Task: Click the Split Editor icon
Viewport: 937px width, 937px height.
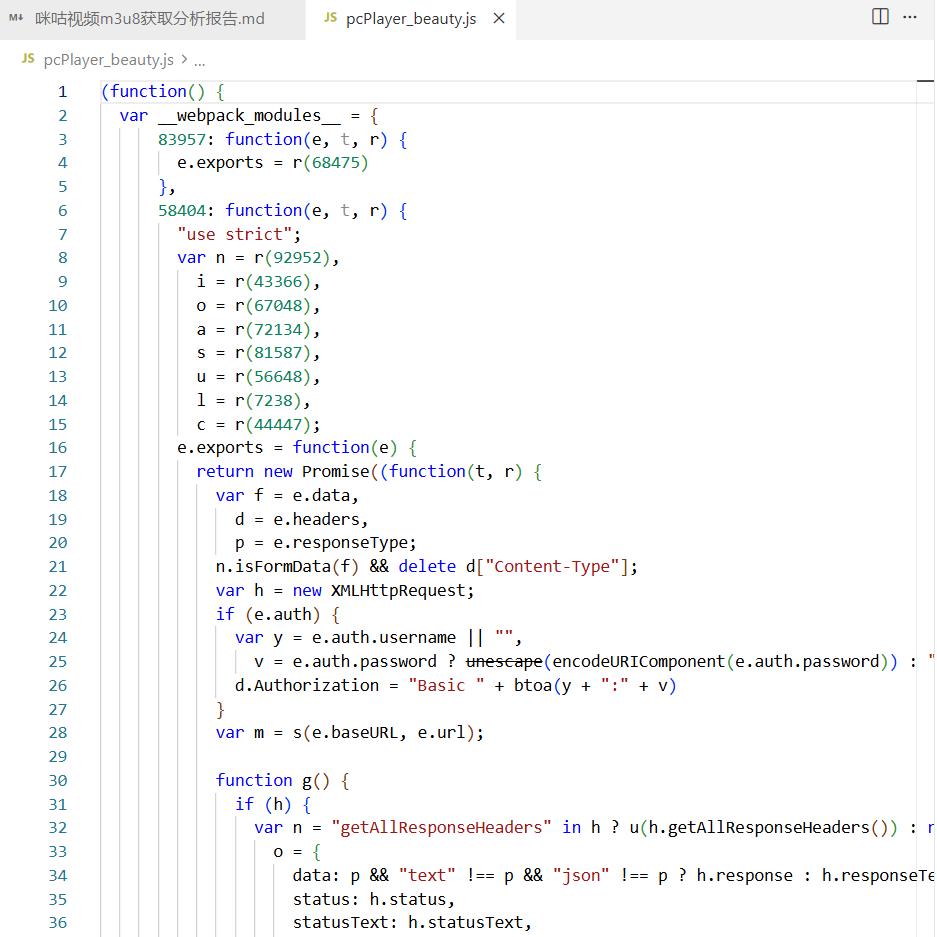Action: 880,17
